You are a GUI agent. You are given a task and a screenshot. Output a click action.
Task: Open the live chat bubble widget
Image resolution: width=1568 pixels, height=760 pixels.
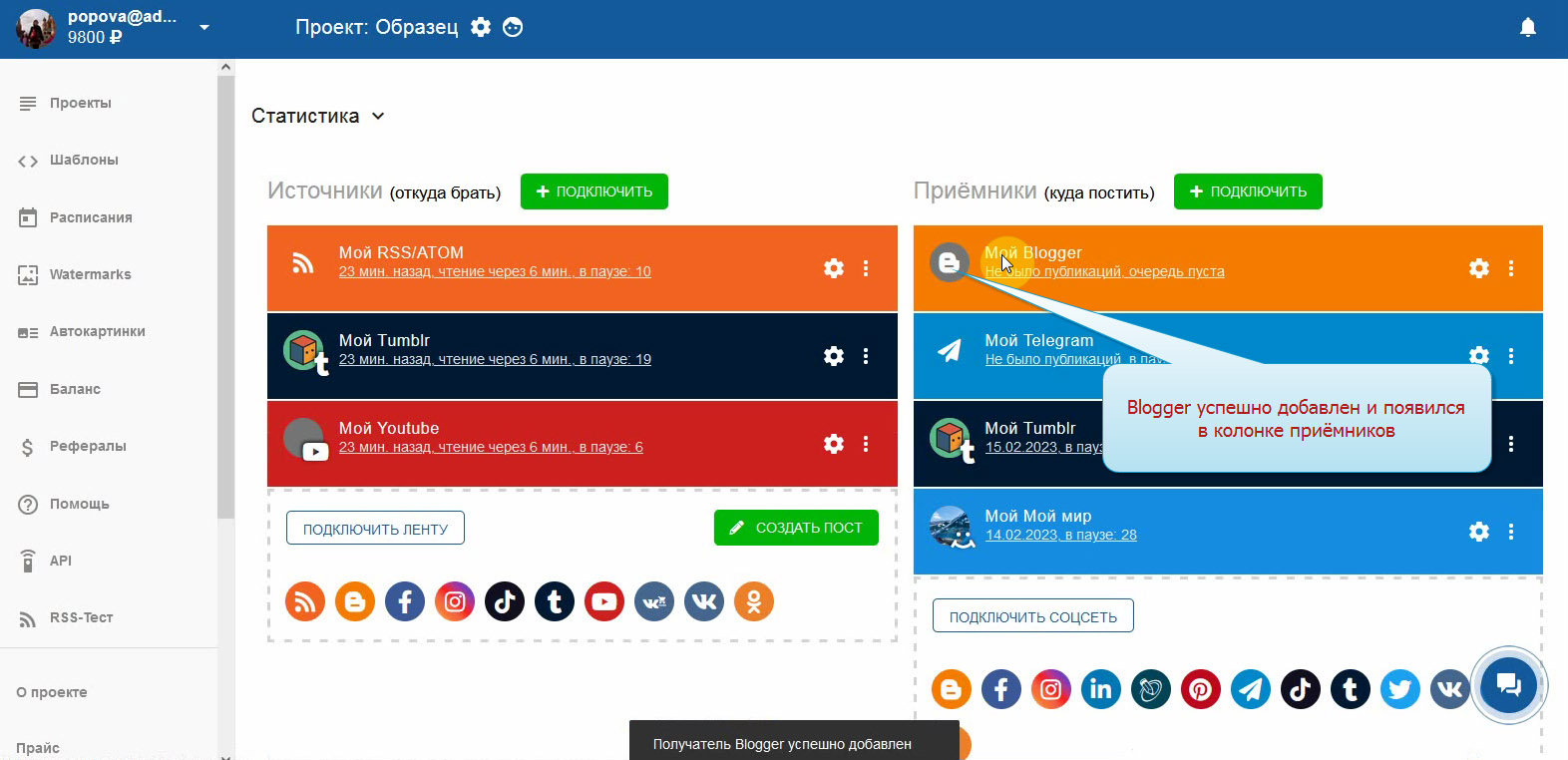click(x=1508, y=685)
